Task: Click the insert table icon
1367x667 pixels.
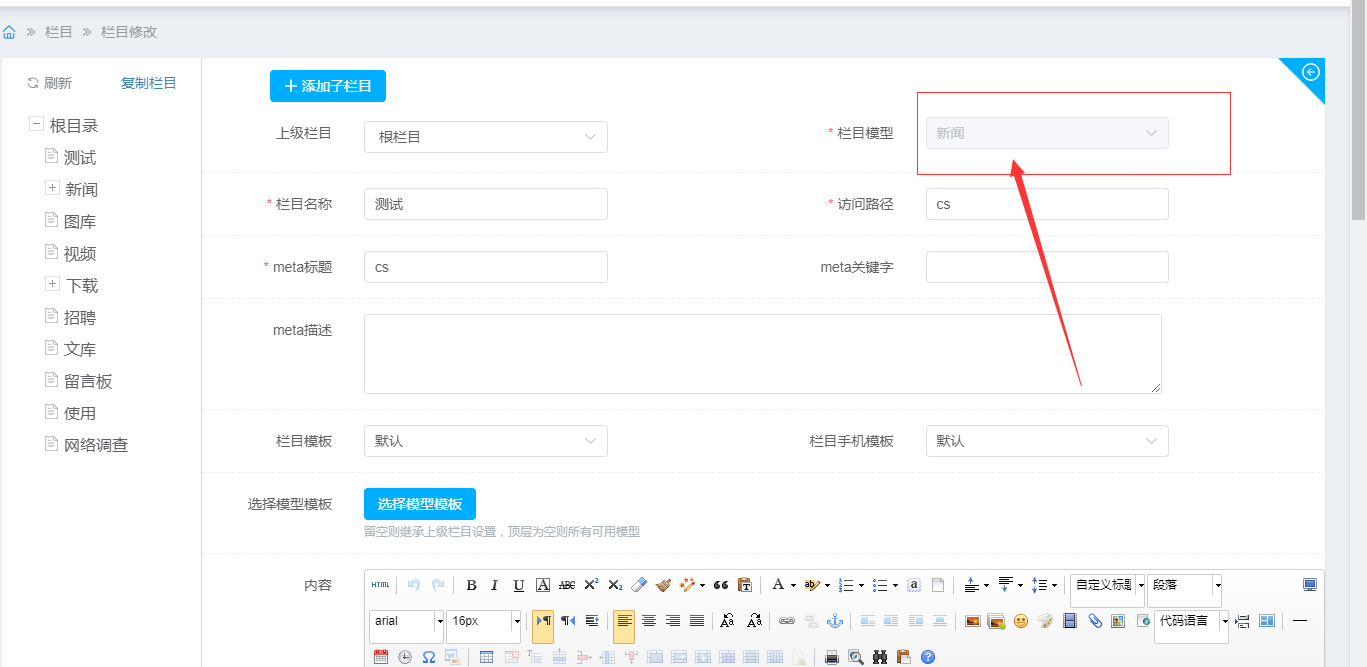Action: (486, 657)
